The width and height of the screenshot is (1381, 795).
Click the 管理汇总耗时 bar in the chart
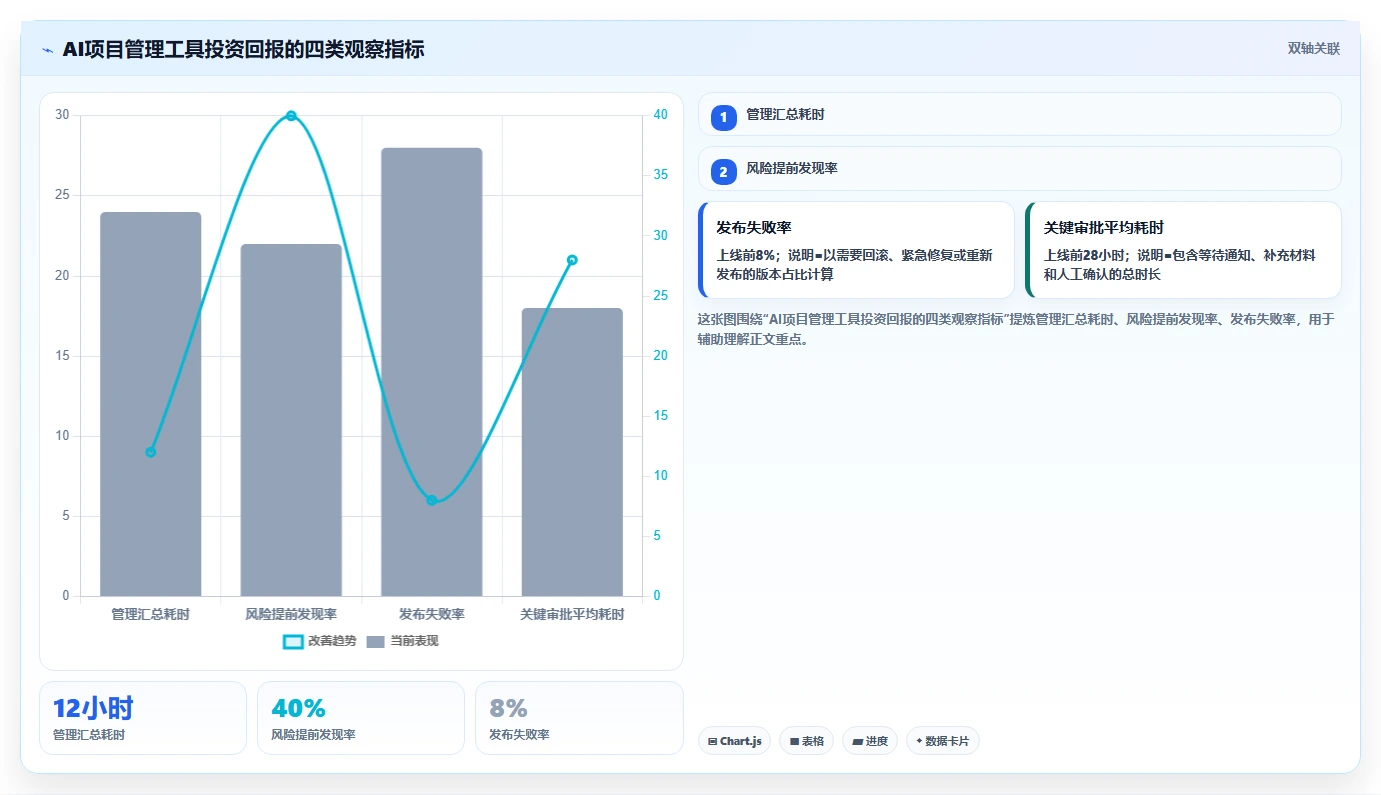[151, 404]
